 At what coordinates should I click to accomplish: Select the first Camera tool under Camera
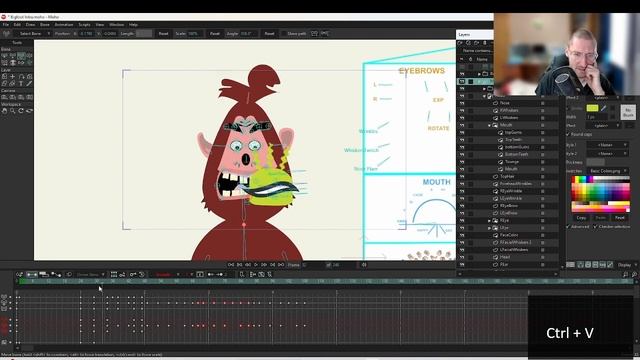pyautogui.click(x=4, y=97)
